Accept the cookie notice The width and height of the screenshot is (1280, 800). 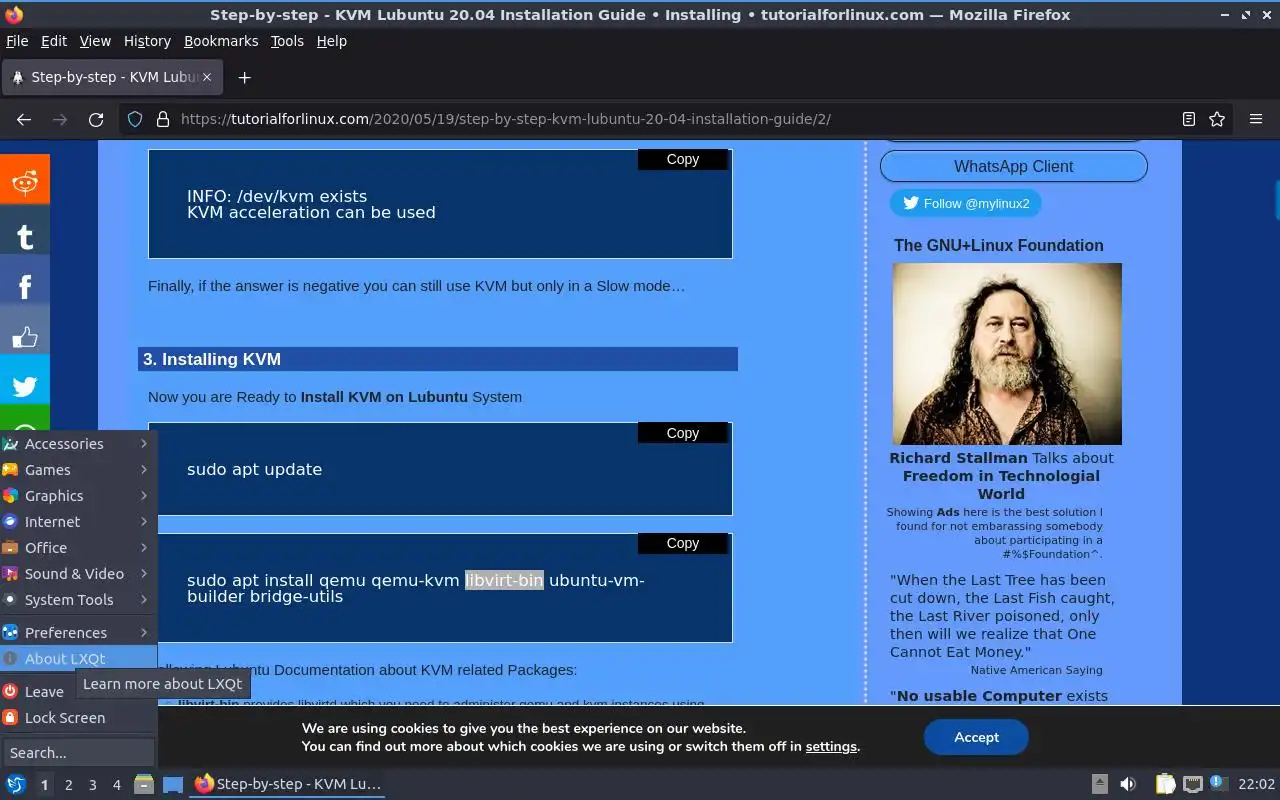tap(976, 737)
